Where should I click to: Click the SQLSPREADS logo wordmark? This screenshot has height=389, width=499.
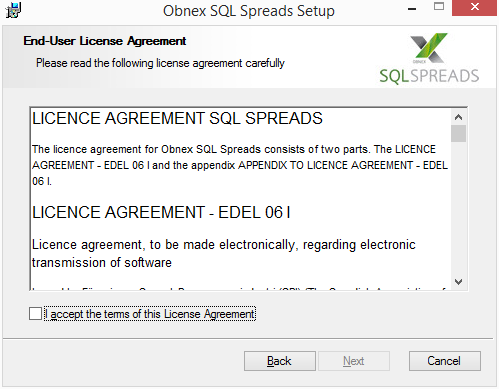[429, 76]
